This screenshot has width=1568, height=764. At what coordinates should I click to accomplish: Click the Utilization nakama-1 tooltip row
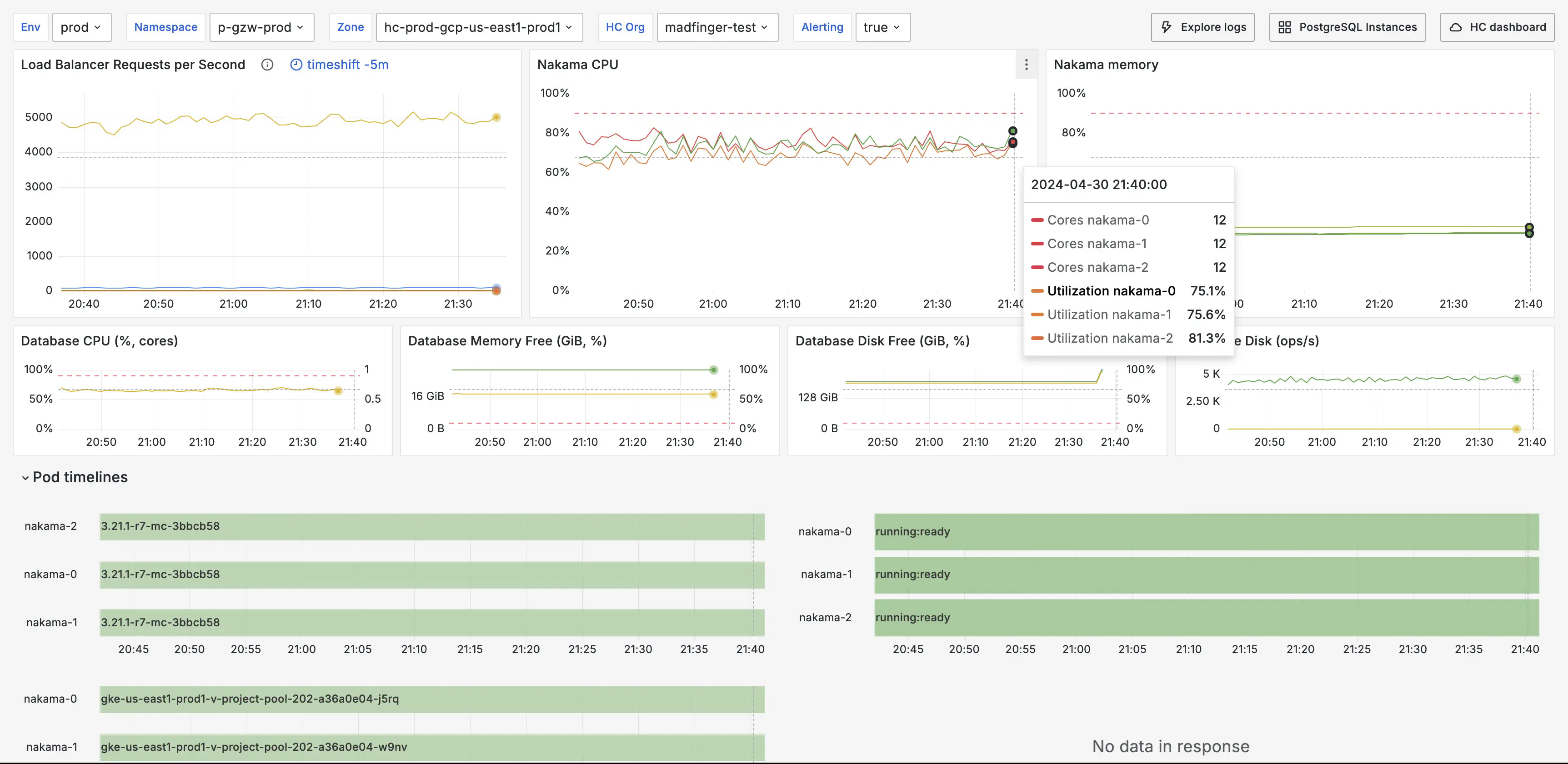(1128, 315)
